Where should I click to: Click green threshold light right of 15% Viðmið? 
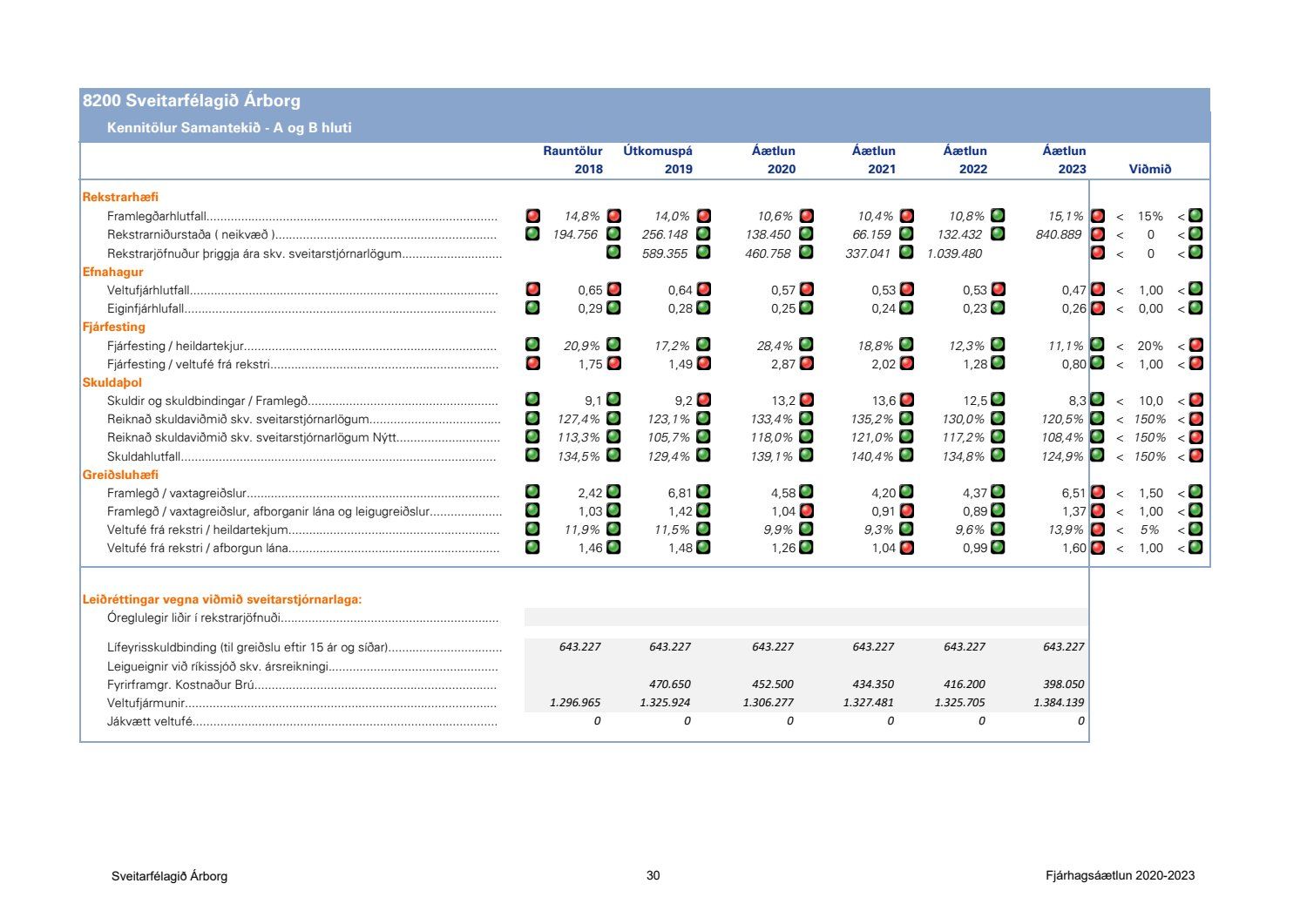1196,215
